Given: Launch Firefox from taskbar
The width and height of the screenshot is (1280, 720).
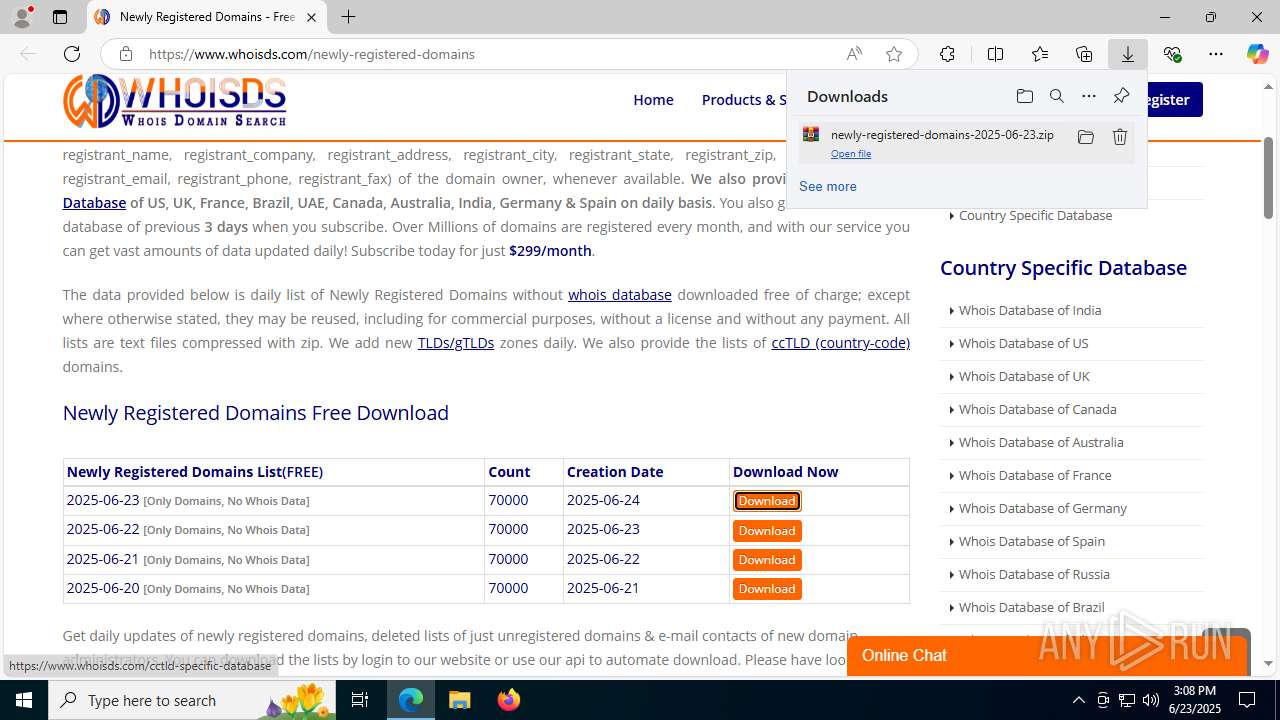Looking at the screenshot, I should point(509,700).
